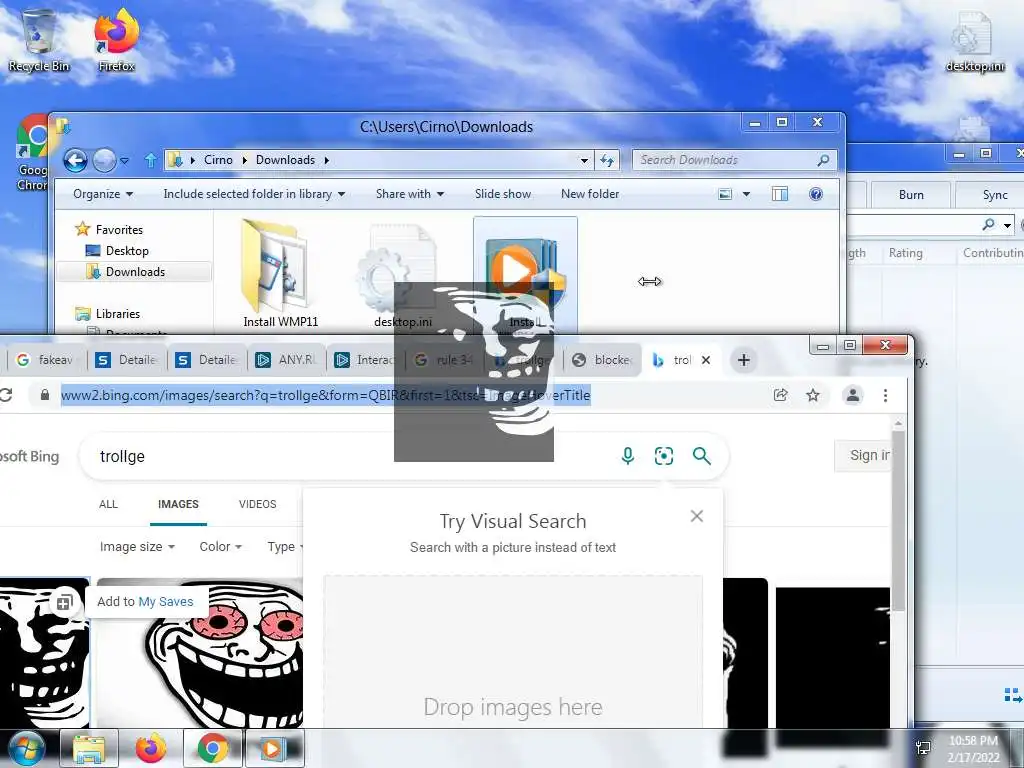Close the Try Visual Search popup

tap(697, 517)
